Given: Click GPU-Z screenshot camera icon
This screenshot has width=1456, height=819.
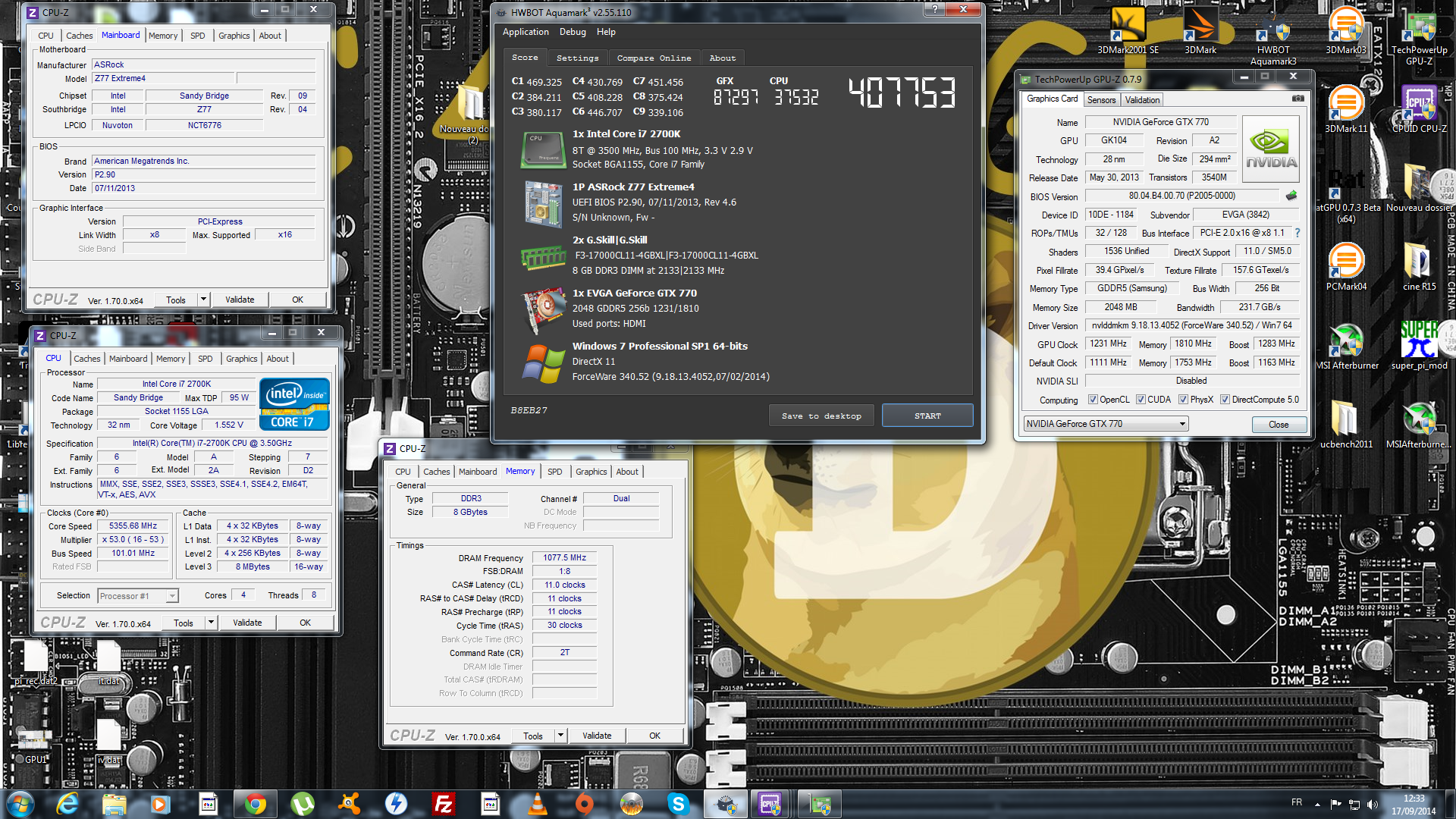Looking at the screenshot, I should coord(1298,99).
